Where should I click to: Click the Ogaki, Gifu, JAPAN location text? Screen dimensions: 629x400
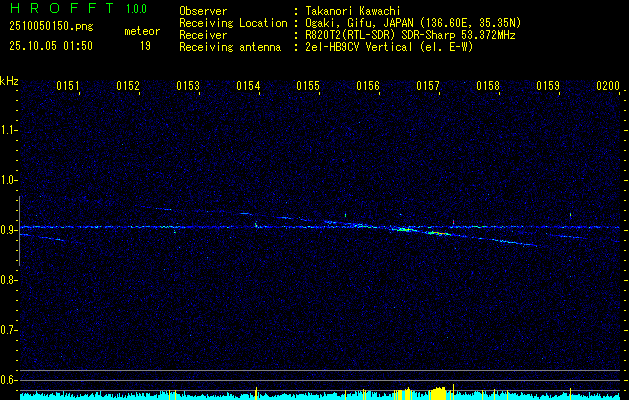point(413,23)
